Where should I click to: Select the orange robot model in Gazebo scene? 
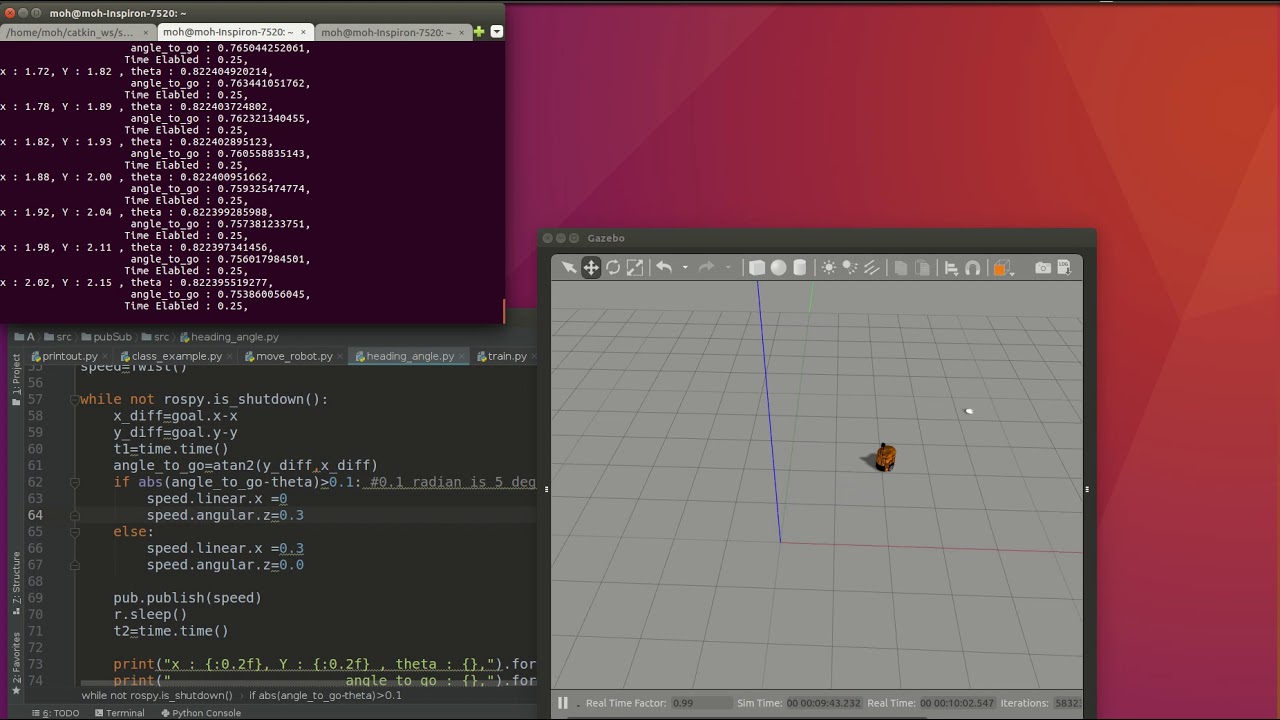point(885,457)
